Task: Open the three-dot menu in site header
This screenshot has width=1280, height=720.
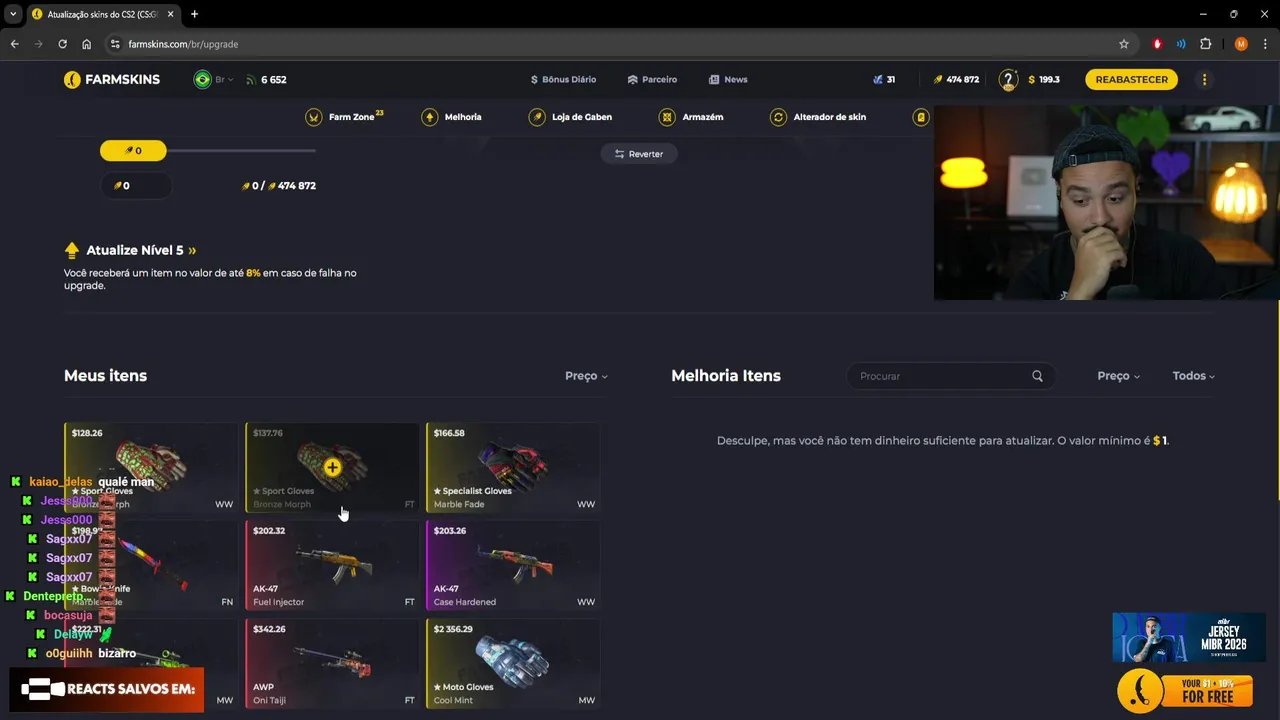Action: (1204, 79)
